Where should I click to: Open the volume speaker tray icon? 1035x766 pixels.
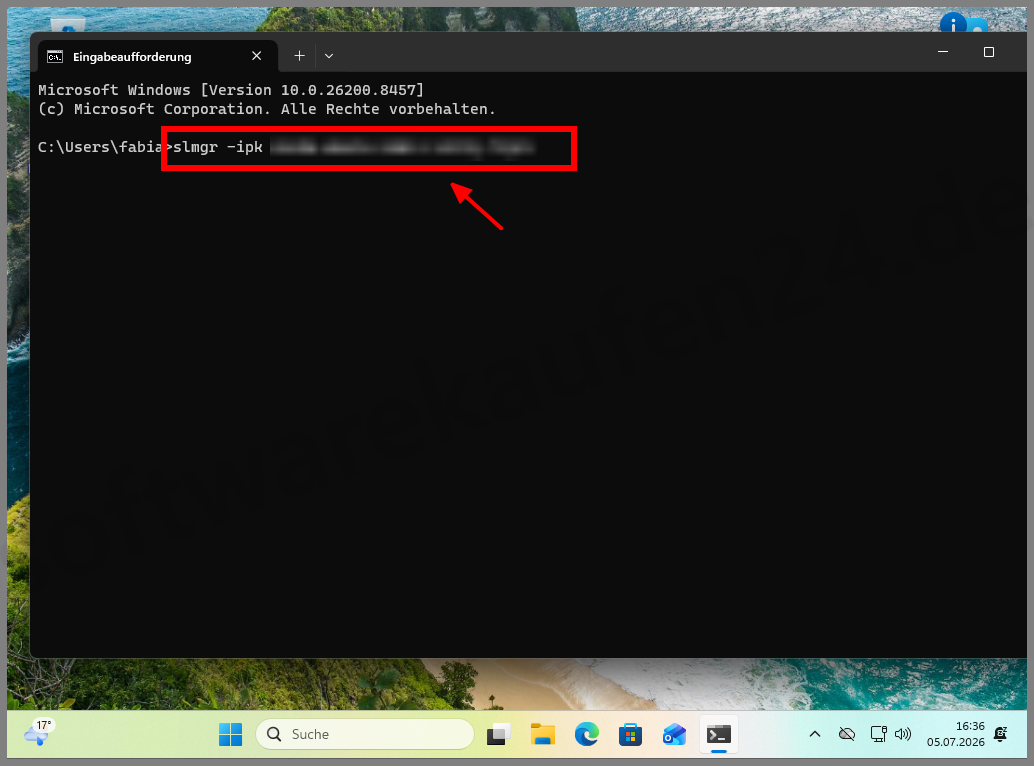coord(902,734)
